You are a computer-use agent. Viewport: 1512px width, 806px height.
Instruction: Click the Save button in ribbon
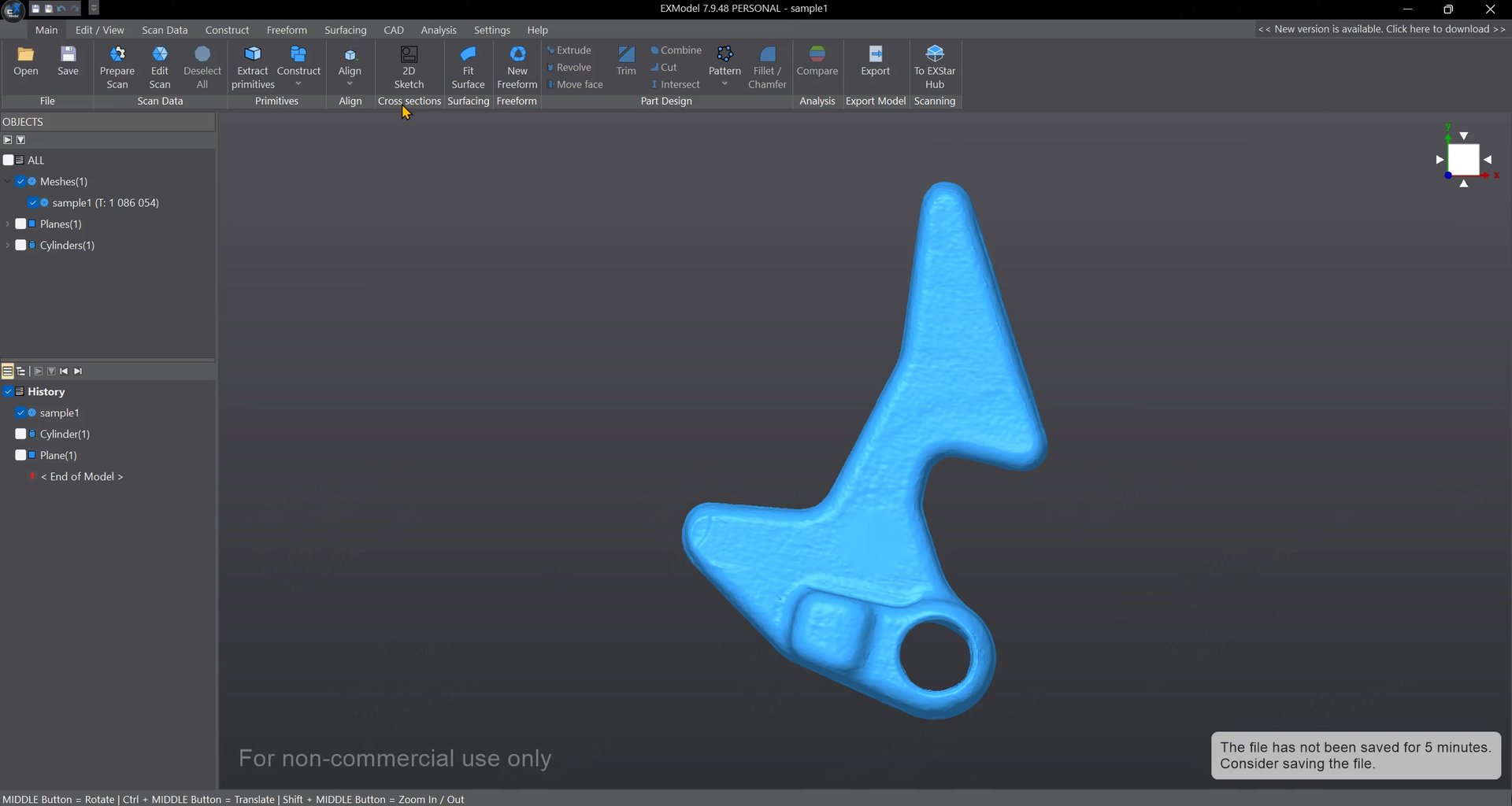coord(69,61)
